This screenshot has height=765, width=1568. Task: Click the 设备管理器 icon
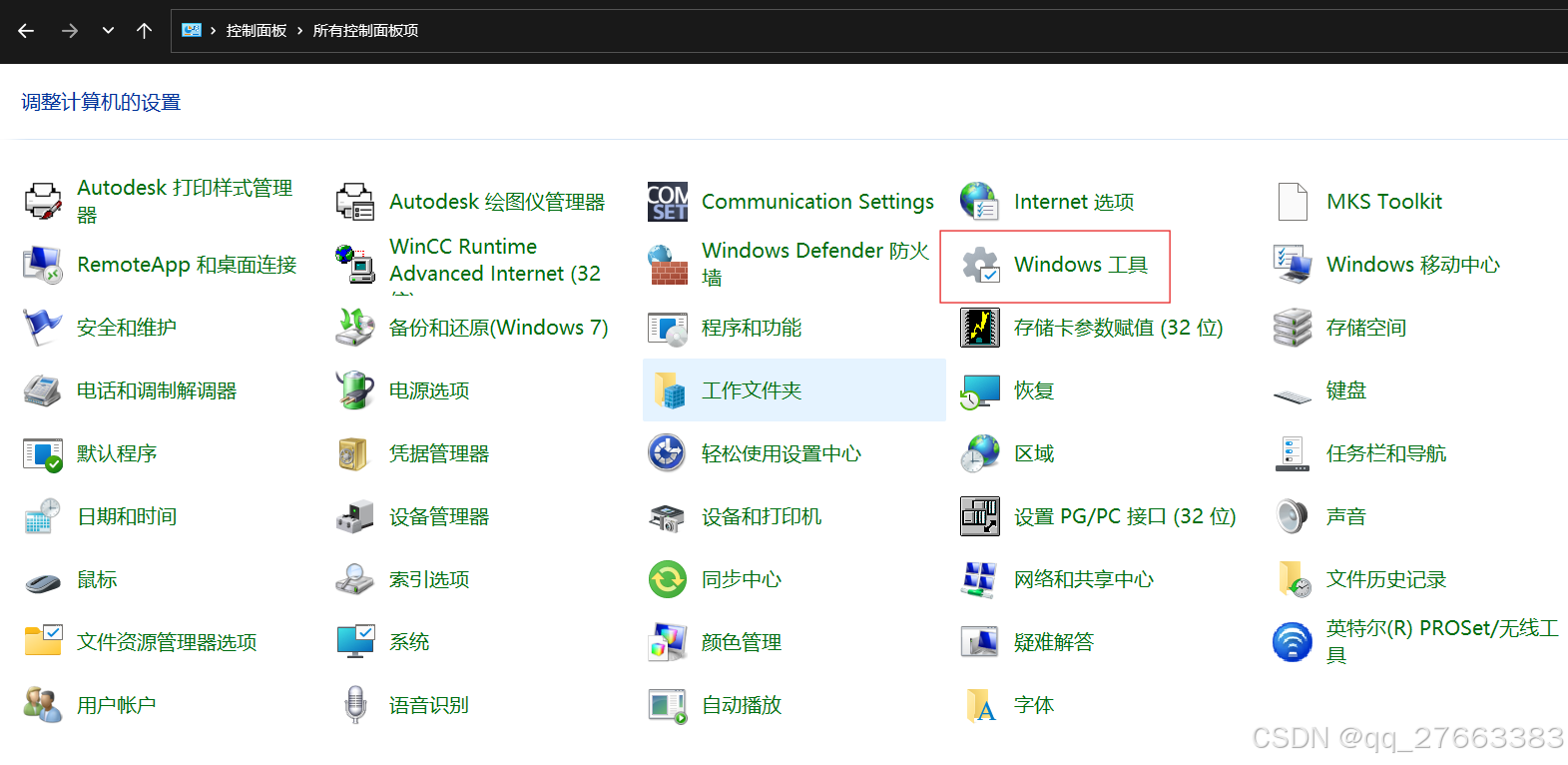click(x=355, y=516)
